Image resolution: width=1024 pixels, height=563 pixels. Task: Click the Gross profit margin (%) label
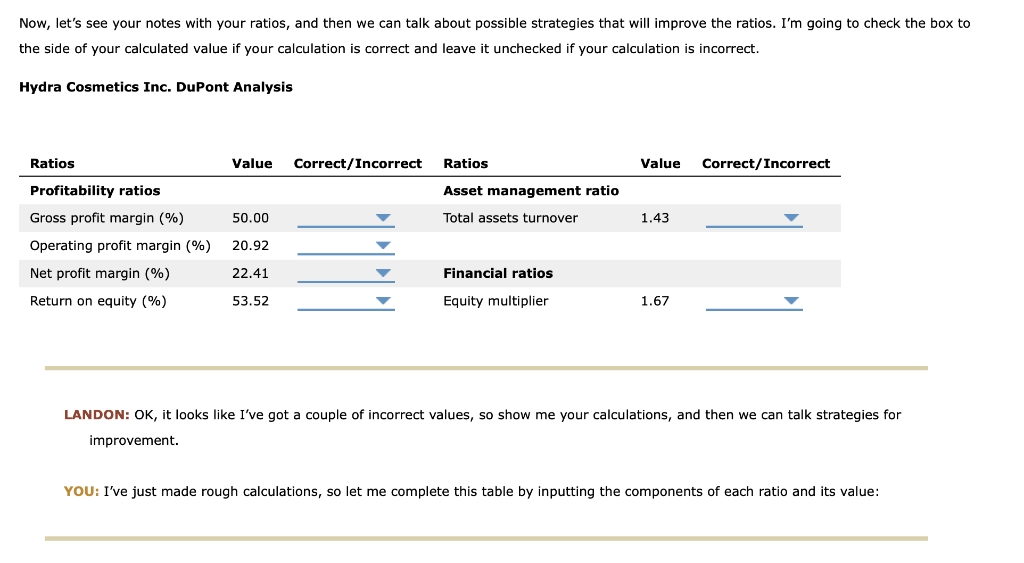click(107, 218)
